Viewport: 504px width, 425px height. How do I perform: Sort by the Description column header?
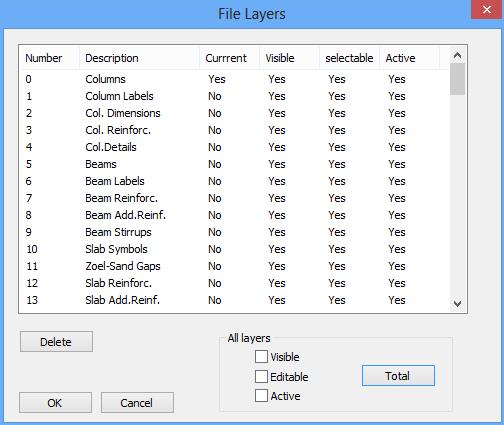pos(139,58)
